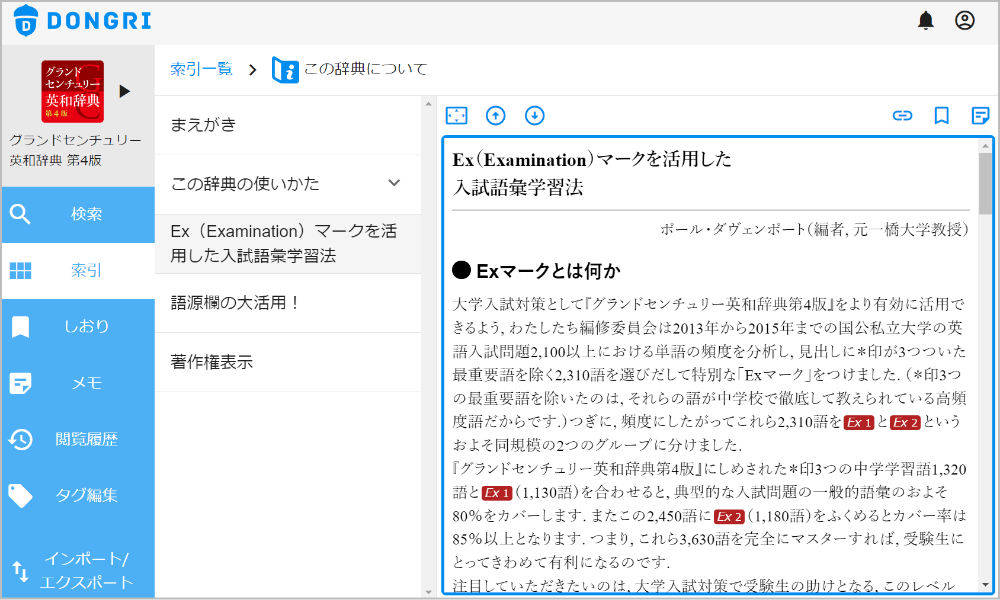Screen dimensions: 1000x600
Task: Toggle fullscreen view of the article
Action: coord(457,115)
